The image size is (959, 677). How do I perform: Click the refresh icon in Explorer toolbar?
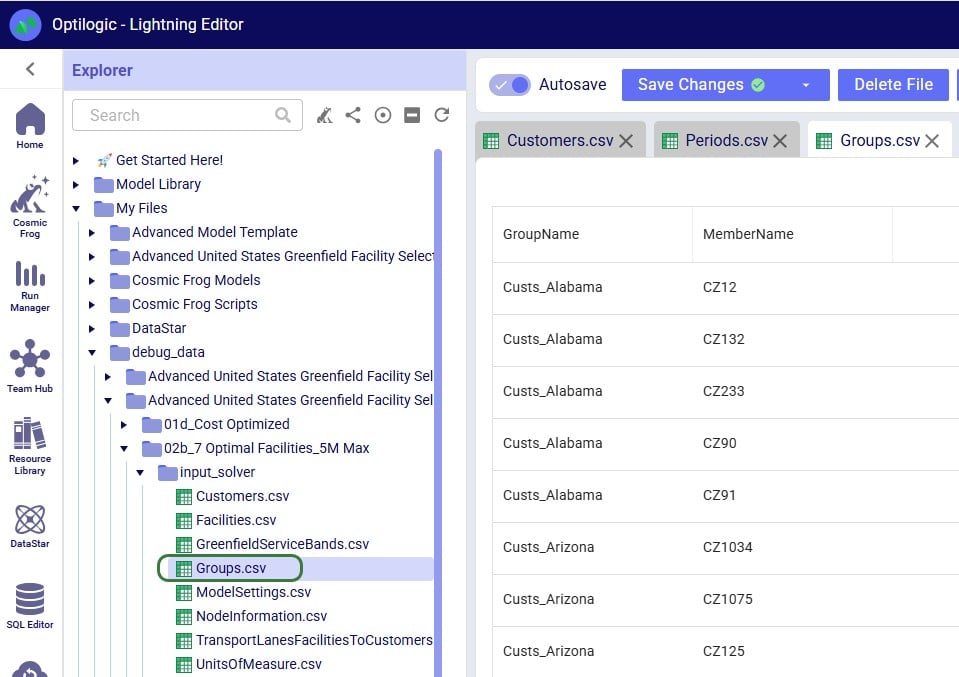[442, 115]
